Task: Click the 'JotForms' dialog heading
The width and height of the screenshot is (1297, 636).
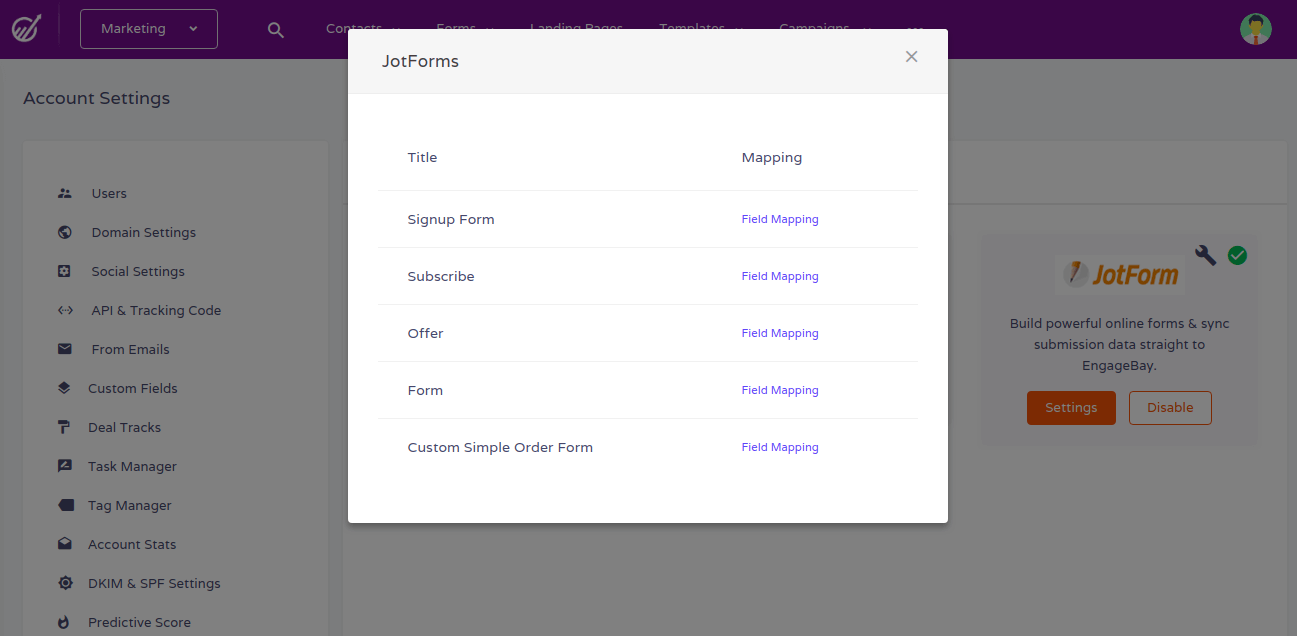Action: [x=420, y=61]
